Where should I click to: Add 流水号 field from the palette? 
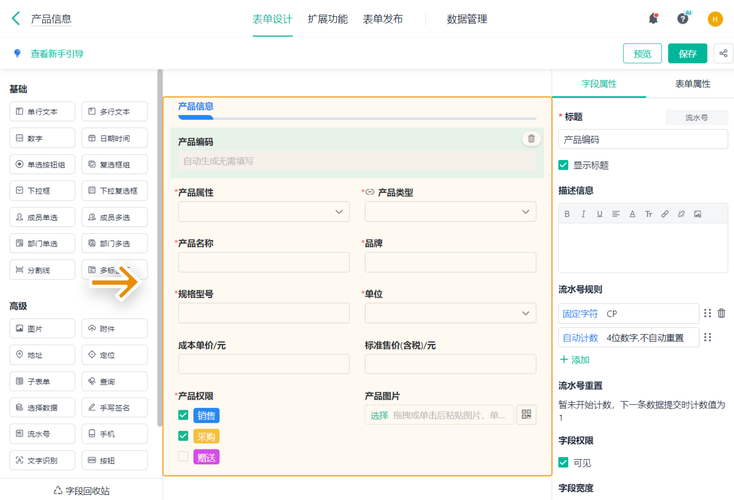[42, 434]
